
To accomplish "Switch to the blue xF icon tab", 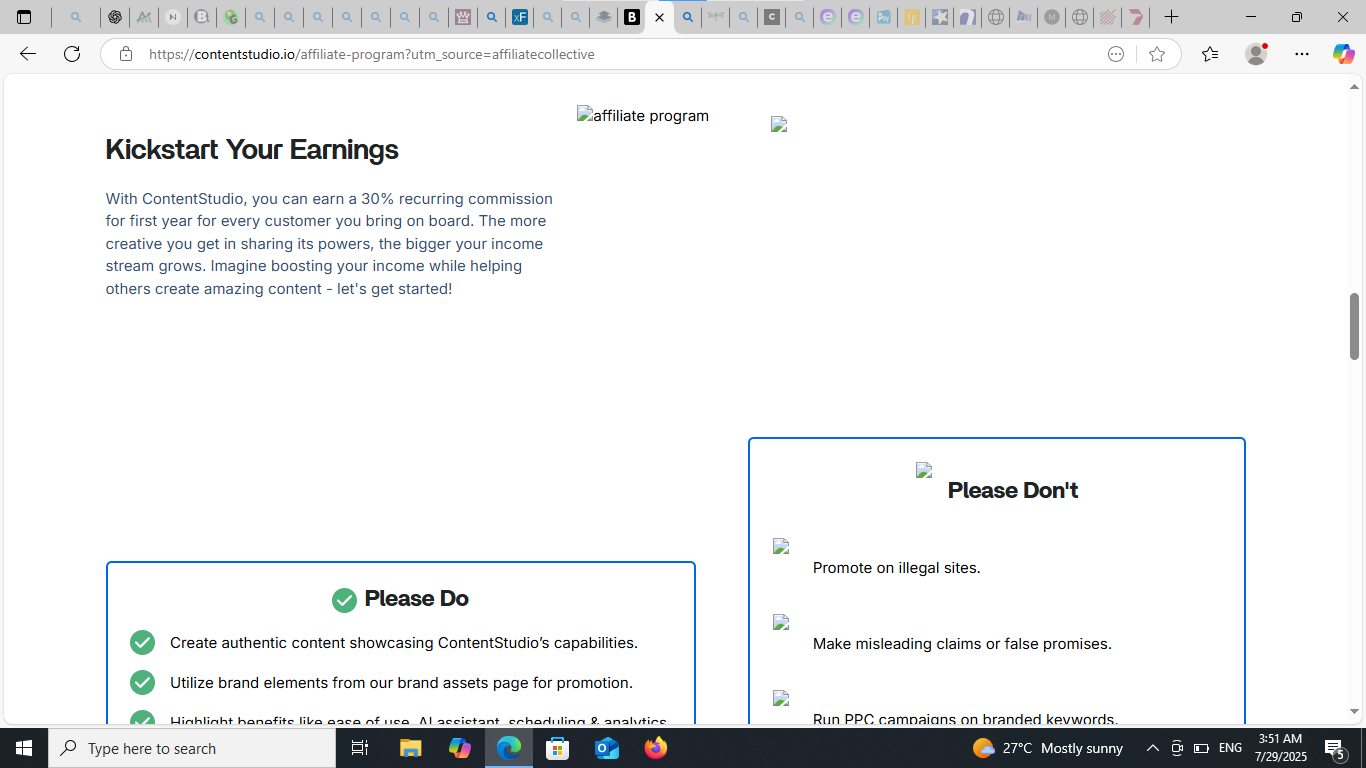I will [520, 17].
